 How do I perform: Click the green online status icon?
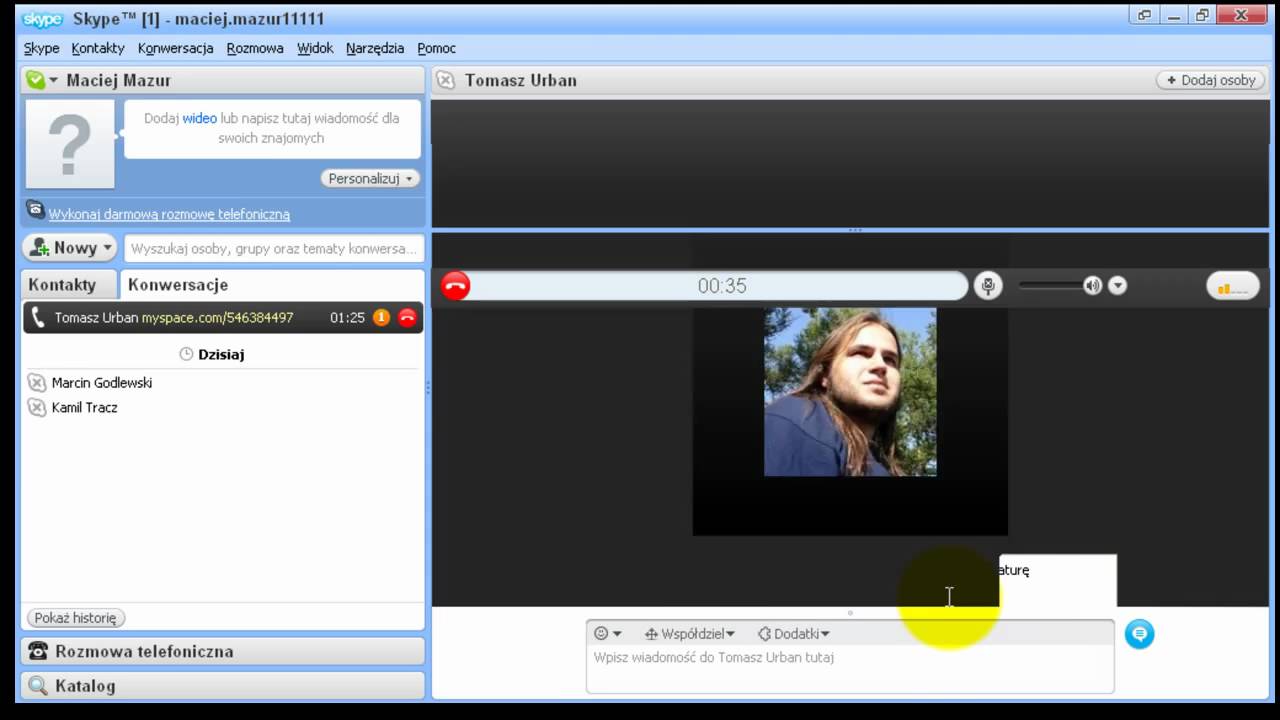tap(35, 80)
